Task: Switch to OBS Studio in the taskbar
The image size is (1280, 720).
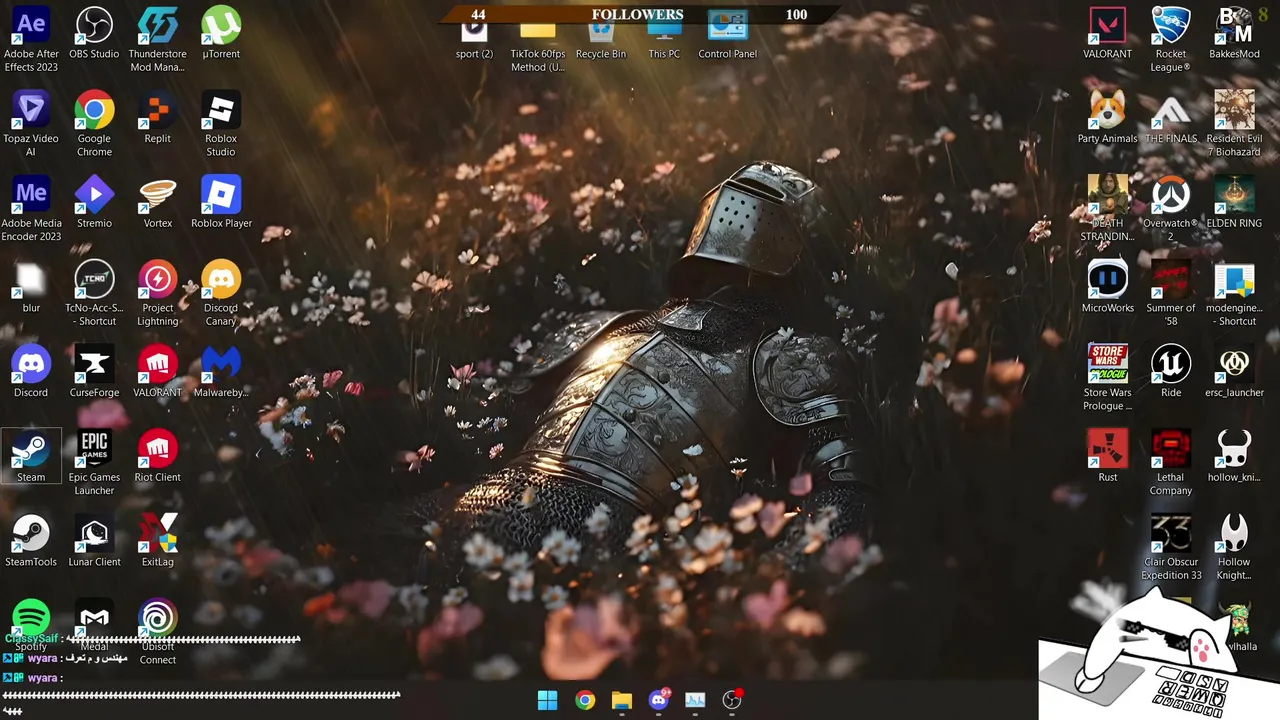Action: click(x=732, y=700)
